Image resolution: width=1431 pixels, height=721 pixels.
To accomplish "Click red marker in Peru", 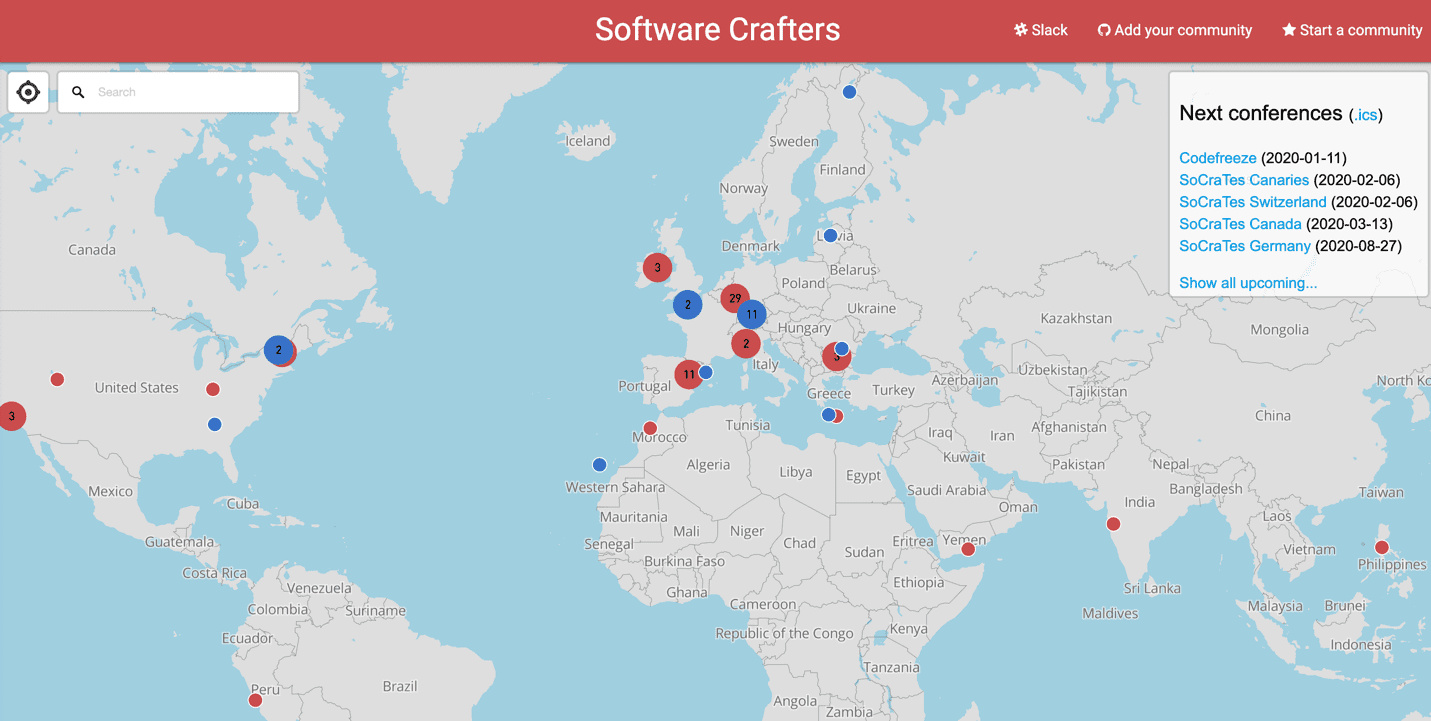I will point(255,700).
